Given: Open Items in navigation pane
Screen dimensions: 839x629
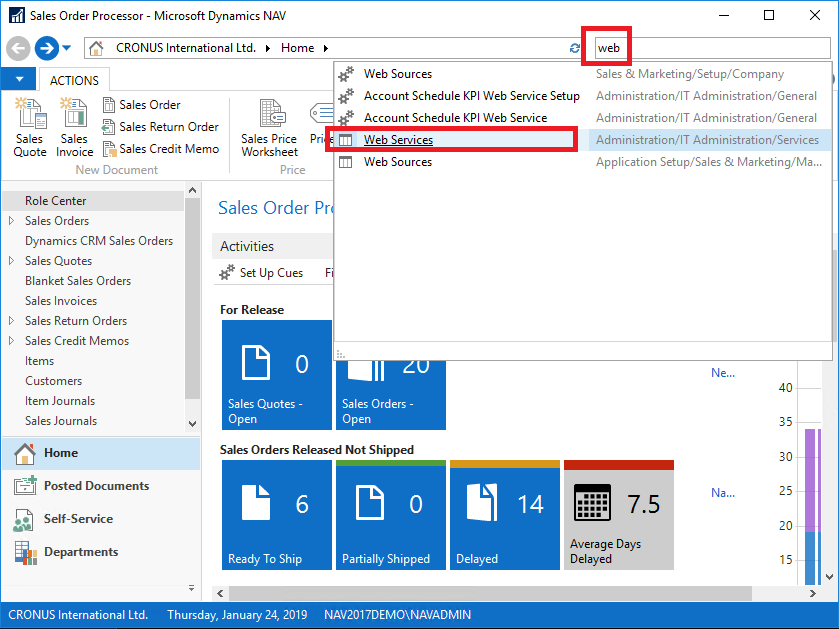Looking at the screenshot, I should [40, 361].
